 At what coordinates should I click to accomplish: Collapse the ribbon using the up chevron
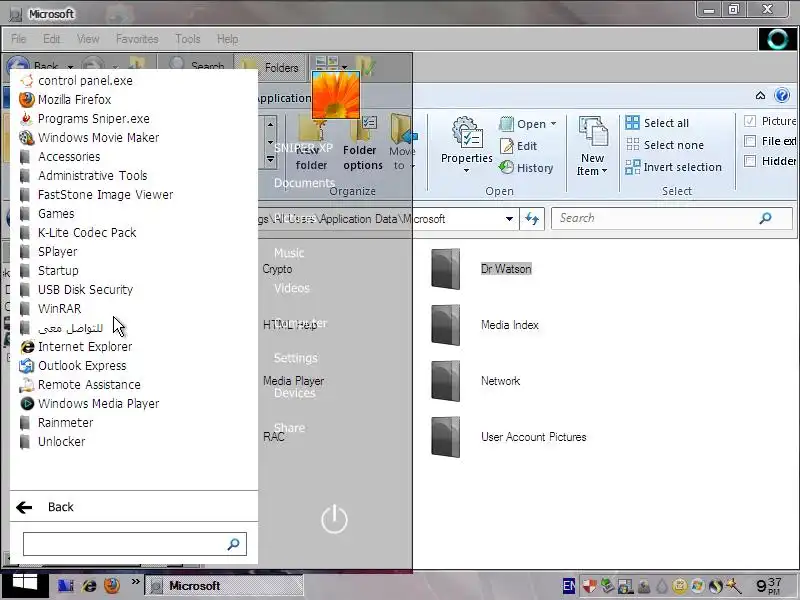(x=760, y=95)
